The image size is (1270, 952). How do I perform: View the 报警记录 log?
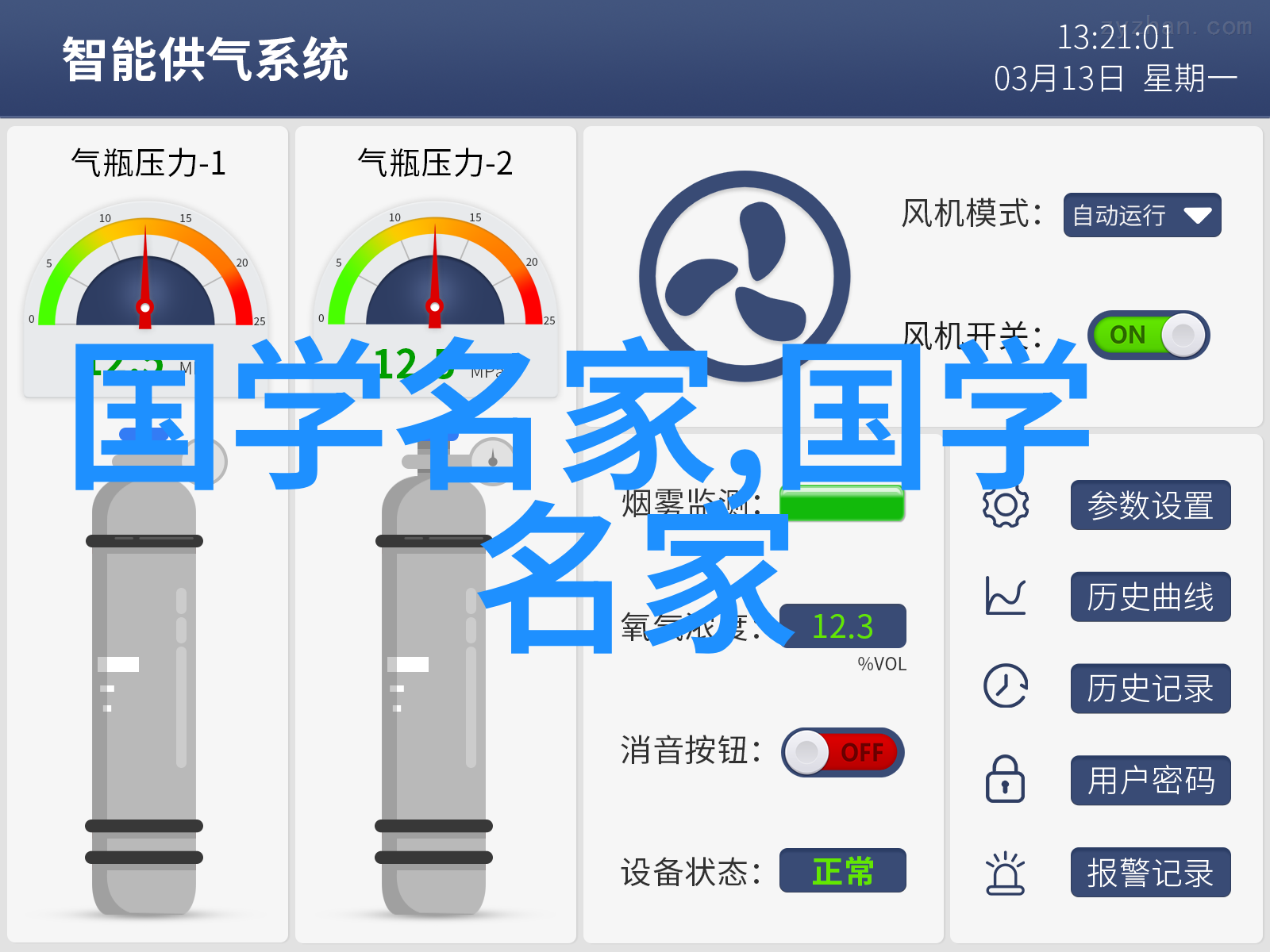click(1151, 873)
